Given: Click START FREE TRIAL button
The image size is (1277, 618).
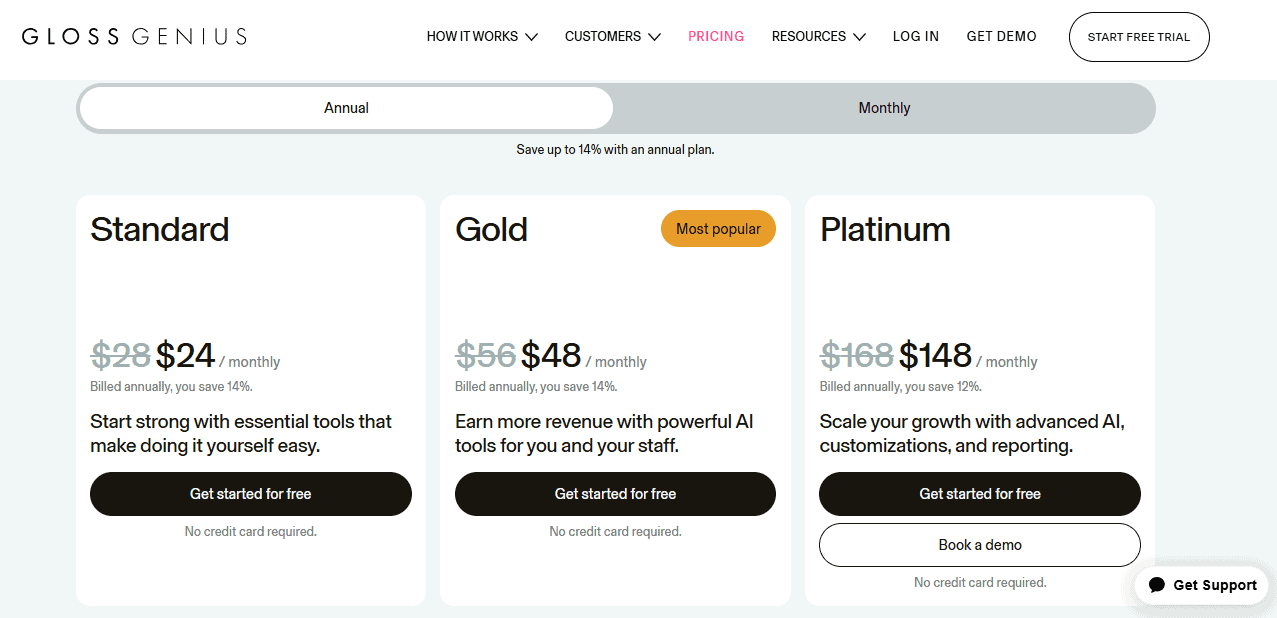Looking at the screenshot, I should coord(1139,36).
